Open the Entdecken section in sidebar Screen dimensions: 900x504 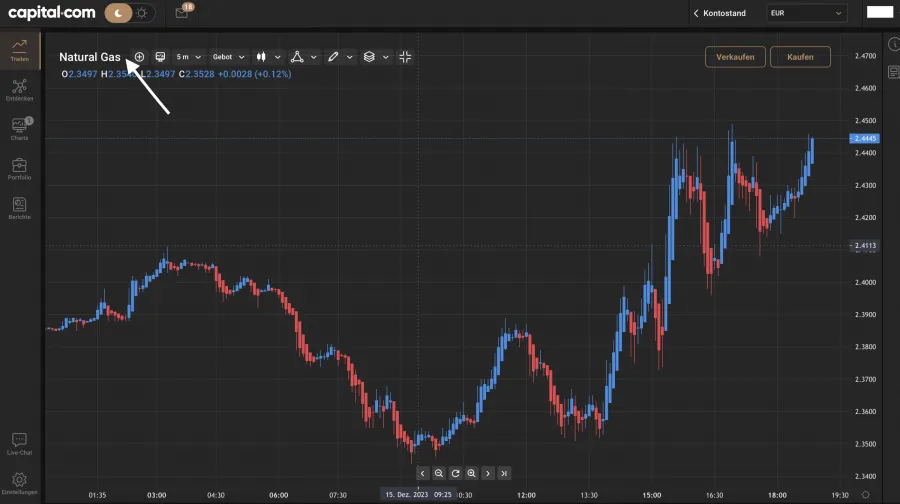20,90
